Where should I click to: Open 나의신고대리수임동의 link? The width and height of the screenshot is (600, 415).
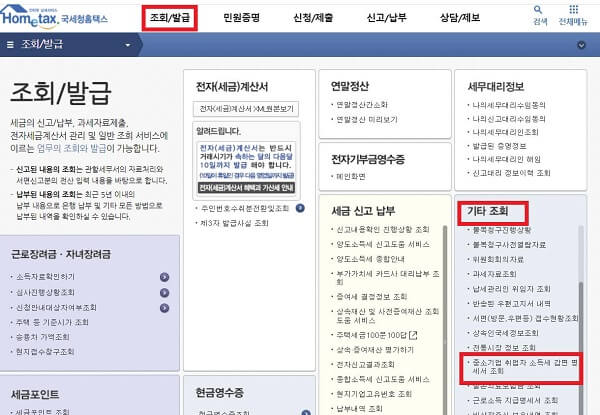point(509,119)
